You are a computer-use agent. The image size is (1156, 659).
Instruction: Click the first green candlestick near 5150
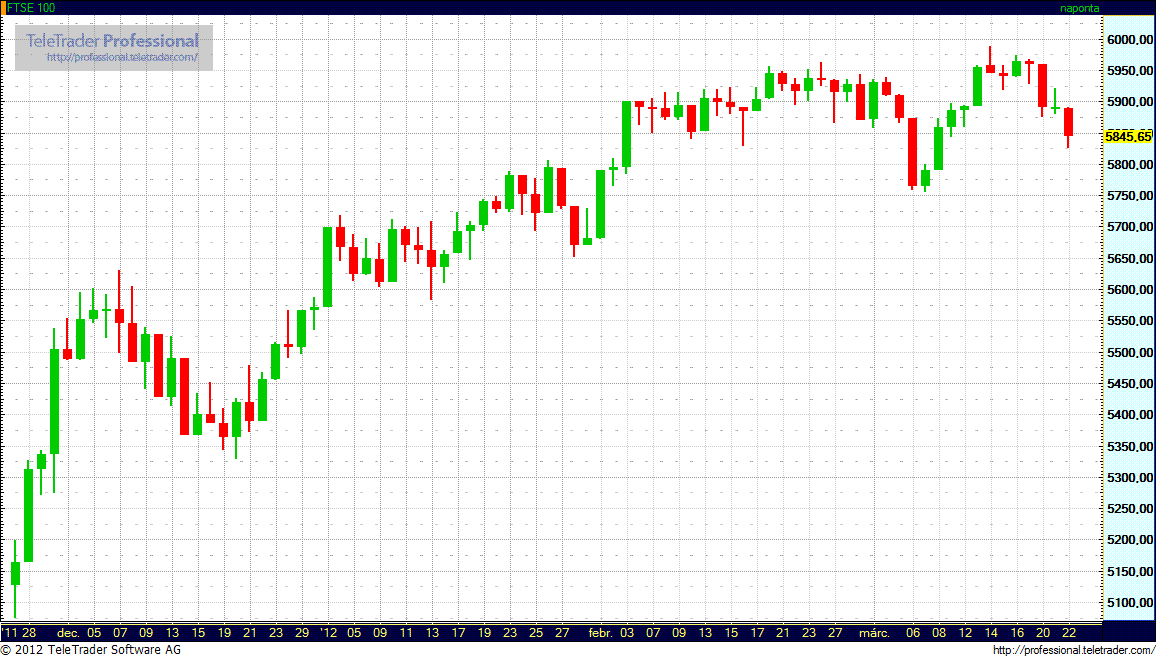click(x=15, y=573)
